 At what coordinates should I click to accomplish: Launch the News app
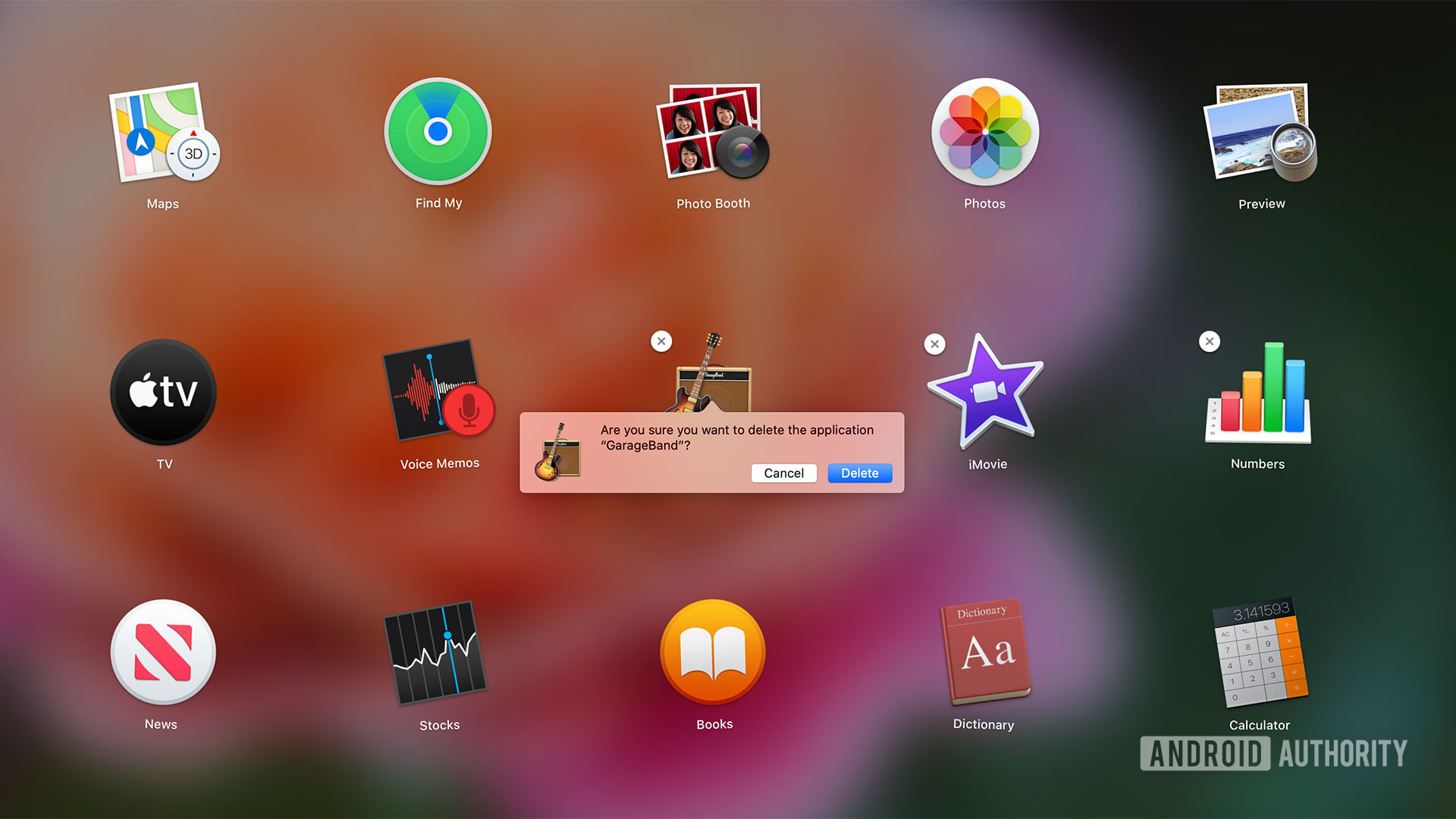[x=163, y=652]
